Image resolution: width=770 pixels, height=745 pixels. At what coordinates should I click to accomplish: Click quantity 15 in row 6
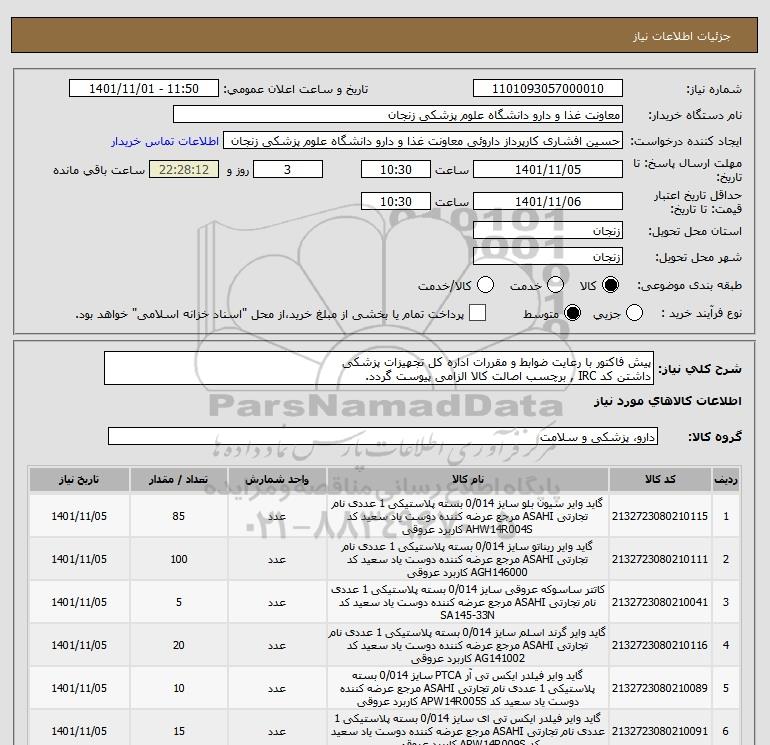179,731
